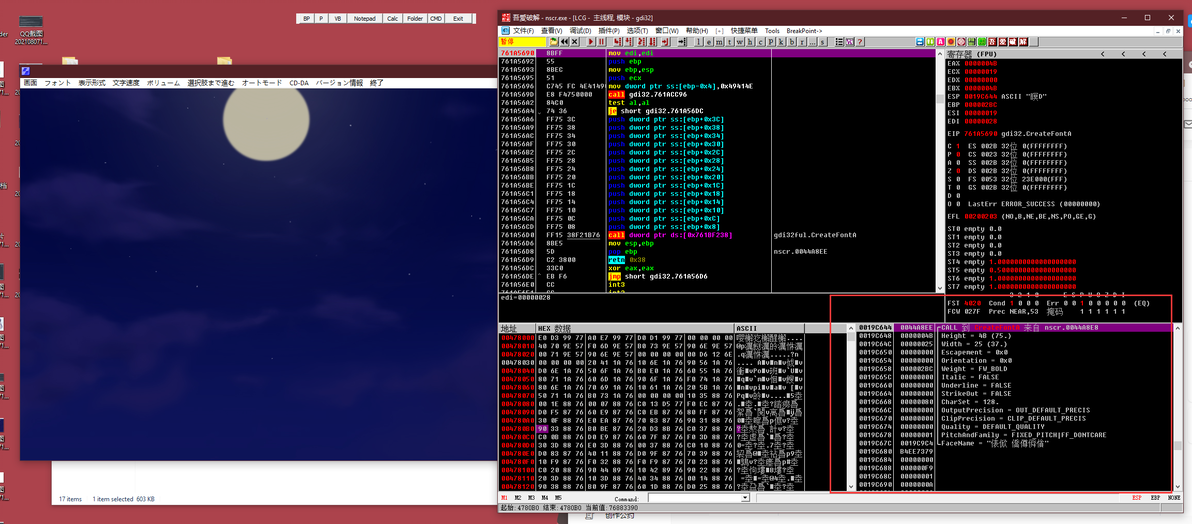The image size is (1192, 524).
Task: Open the 选项(T) menu
Action: pos(637,30)
